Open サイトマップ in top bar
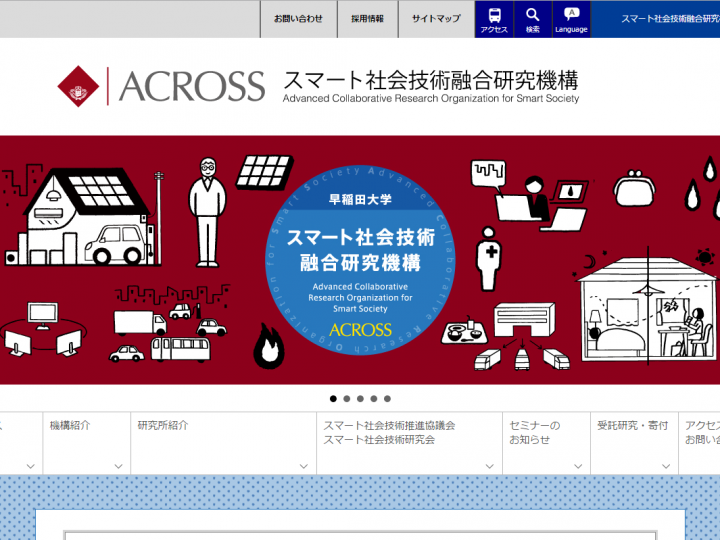The image size is (720, 540). click(x=436, y=19)
